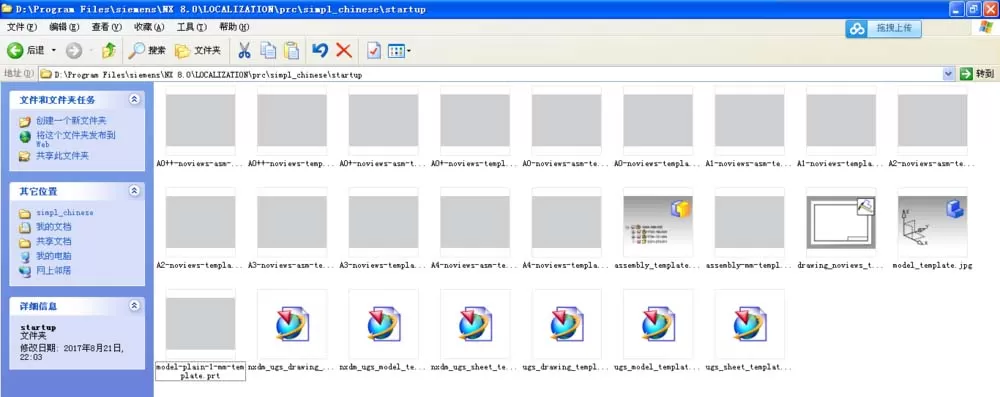Select the A0+-noviews-asm-t file thumbnail
This screenshot has width=1000, height=397.
(x=383, y=121)
